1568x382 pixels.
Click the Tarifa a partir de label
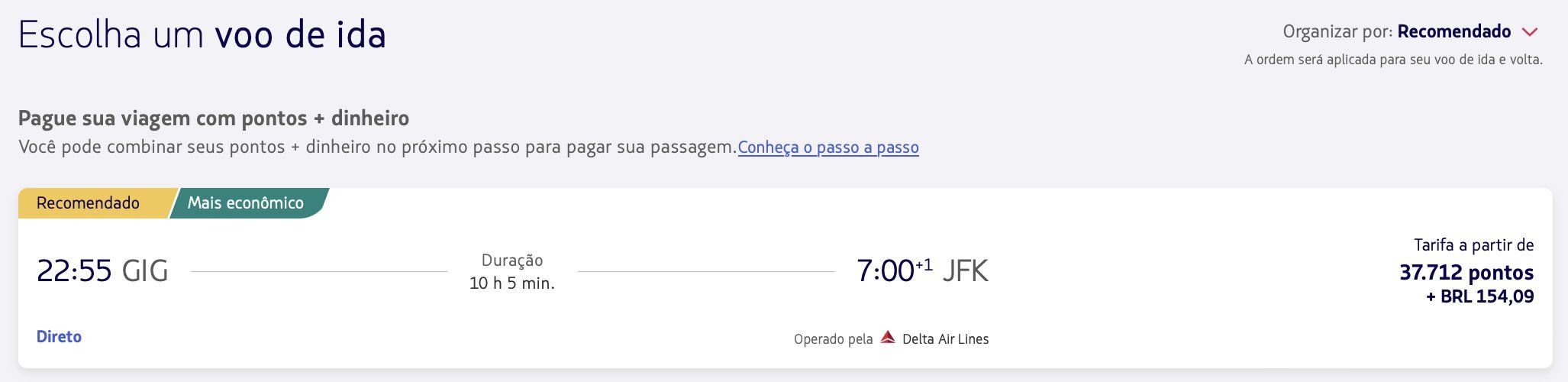click(1474, 245)
